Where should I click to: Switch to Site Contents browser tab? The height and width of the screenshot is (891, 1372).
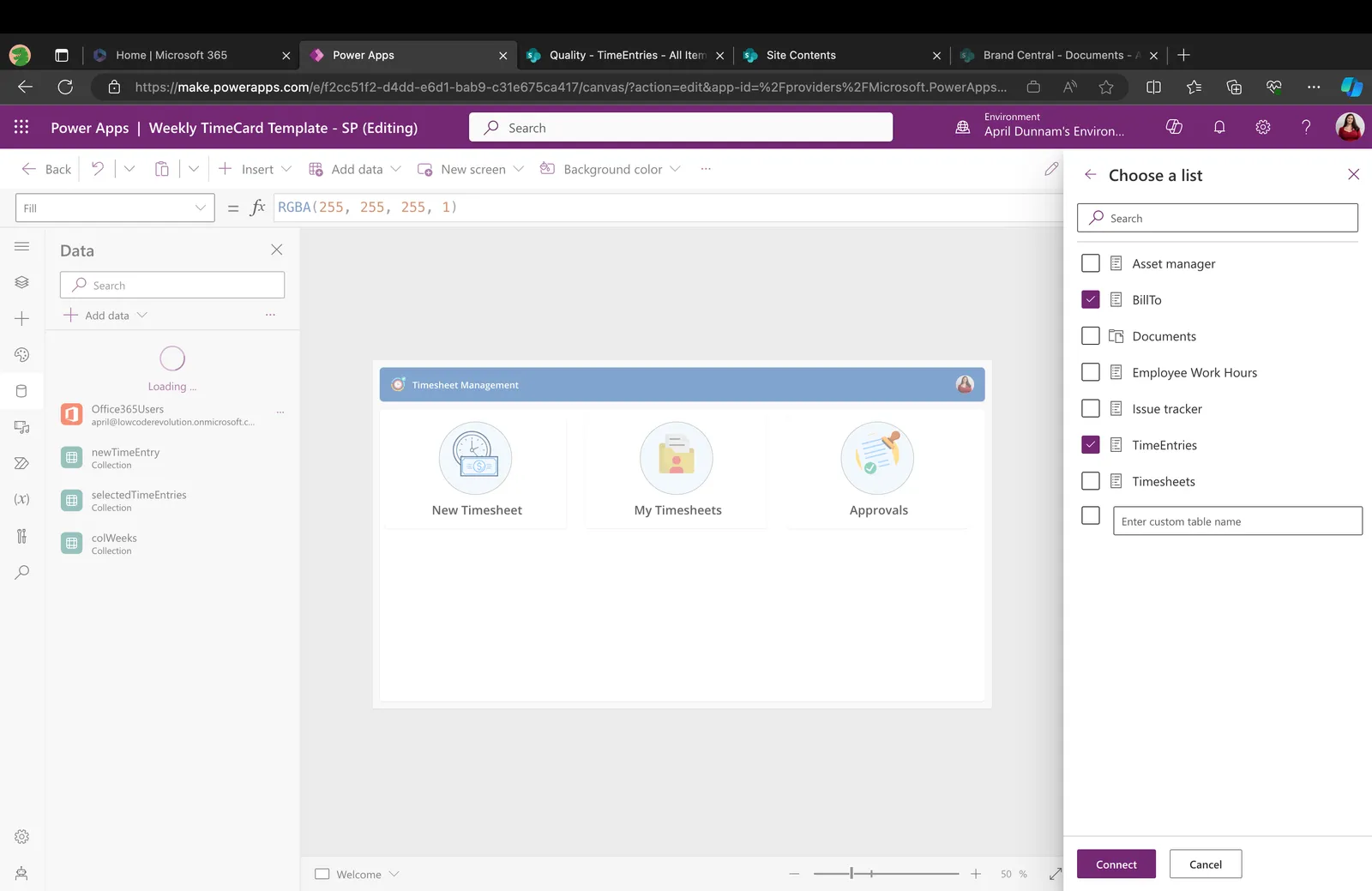pos(841,55)
